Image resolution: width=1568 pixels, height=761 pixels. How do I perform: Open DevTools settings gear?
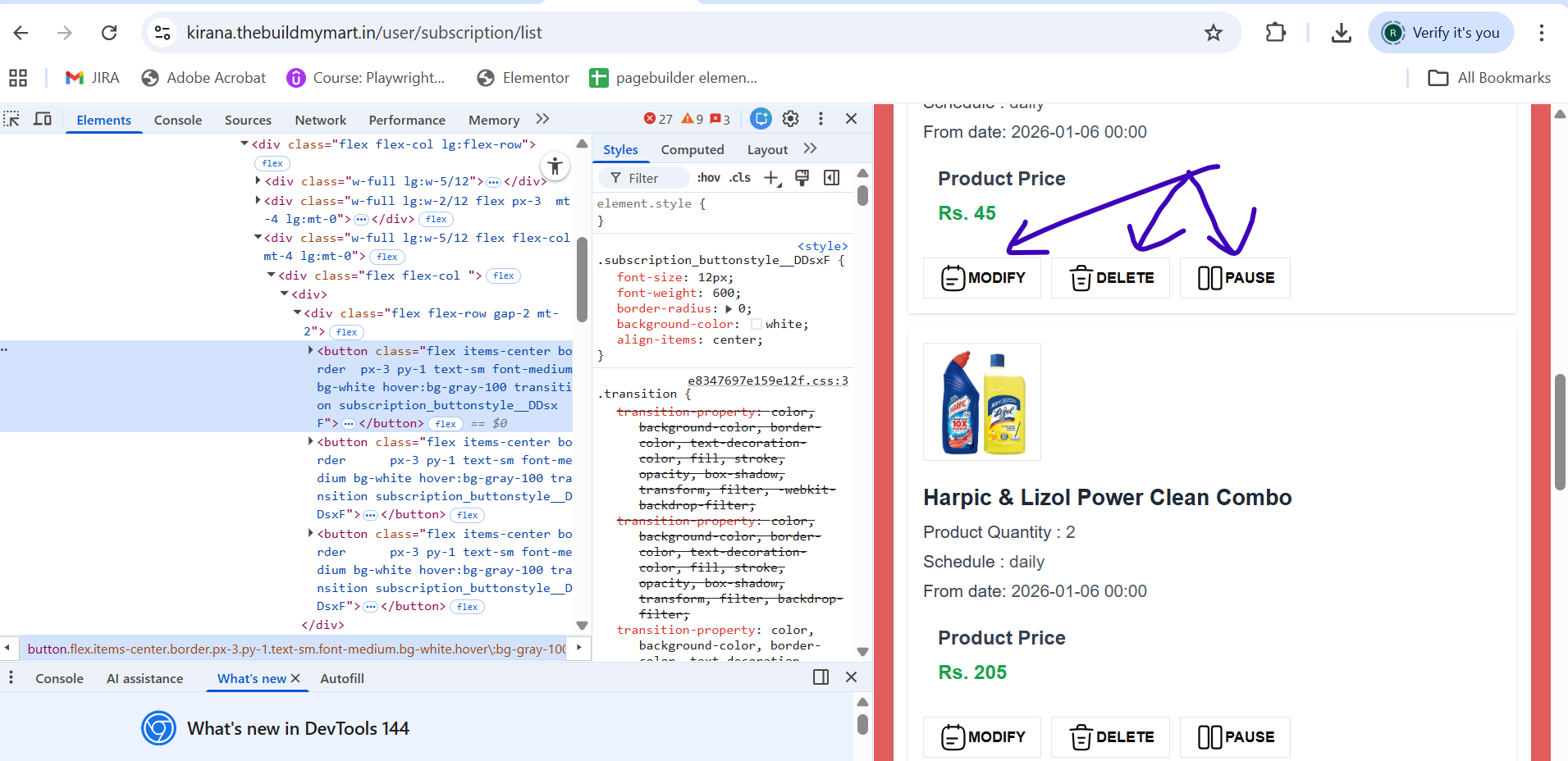coord(791,119)
